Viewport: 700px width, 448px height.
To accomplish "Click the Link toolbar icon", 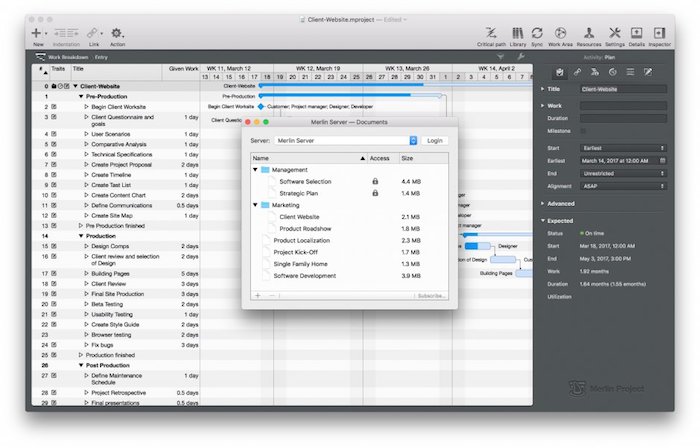I will pyautogui.click(x=92, y=33).
